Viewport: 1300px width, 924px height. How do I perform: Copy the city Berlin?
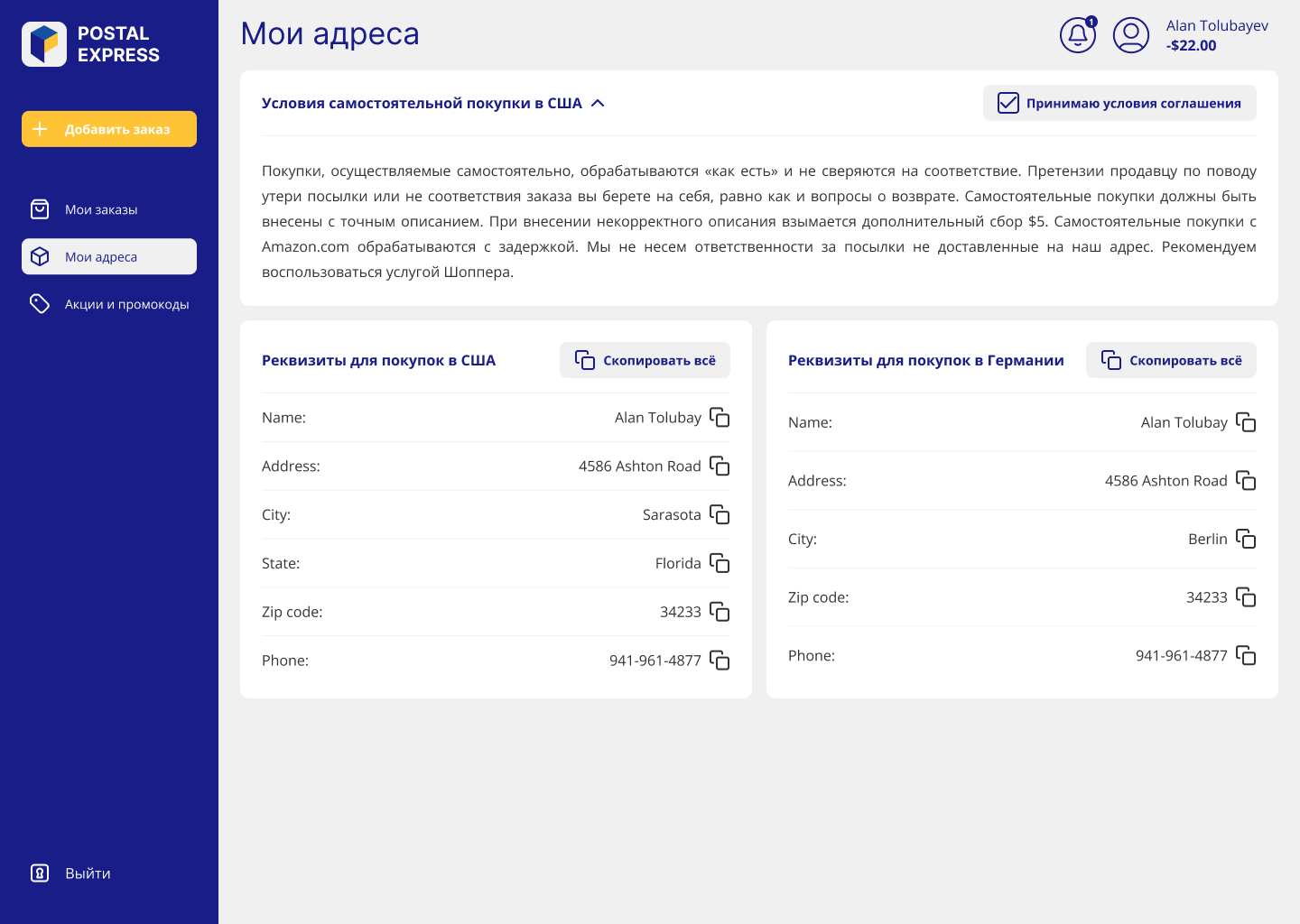coord(1246,539)
